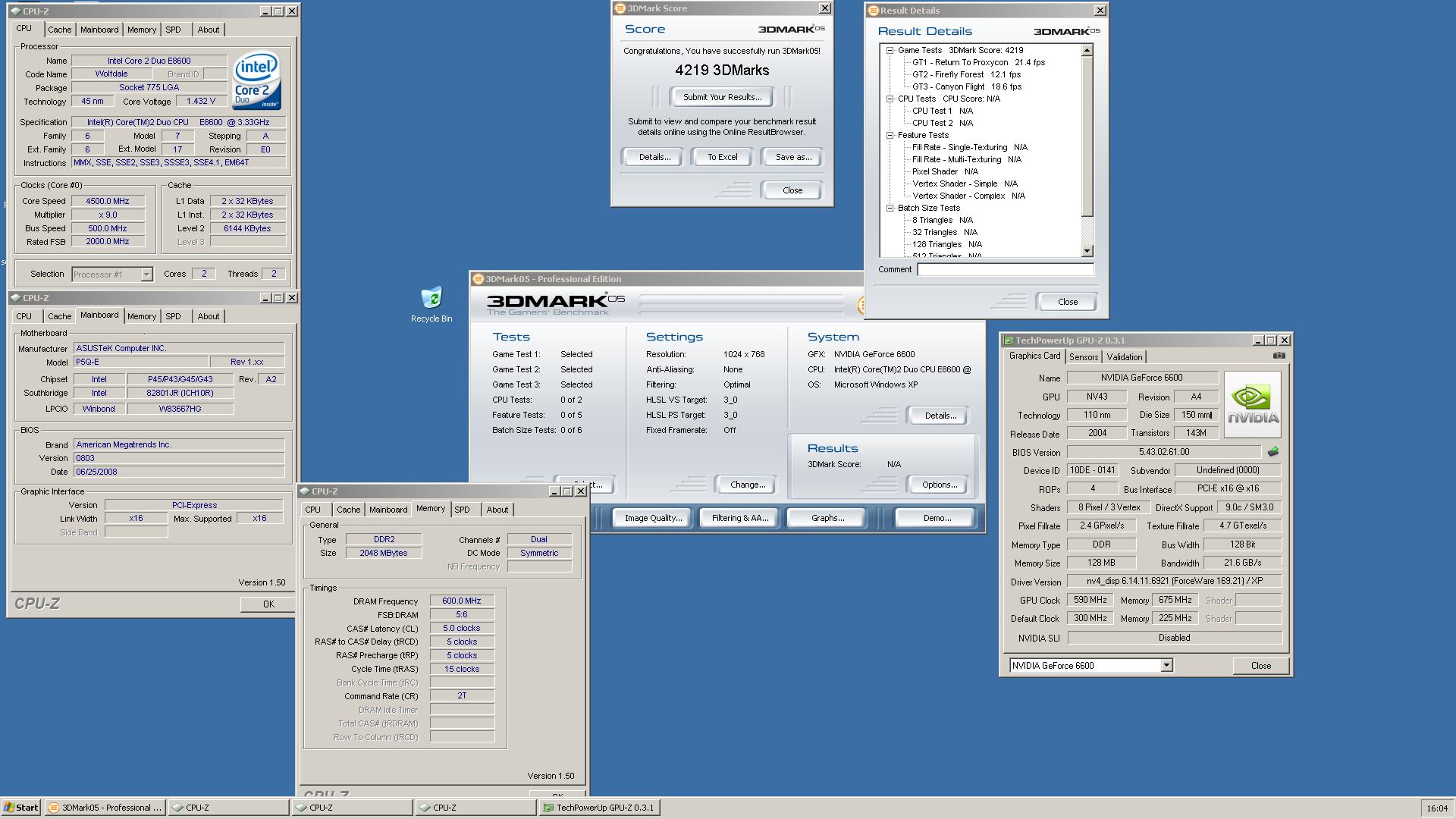Launch Demo... in 3DMark05

click(937, 518)
